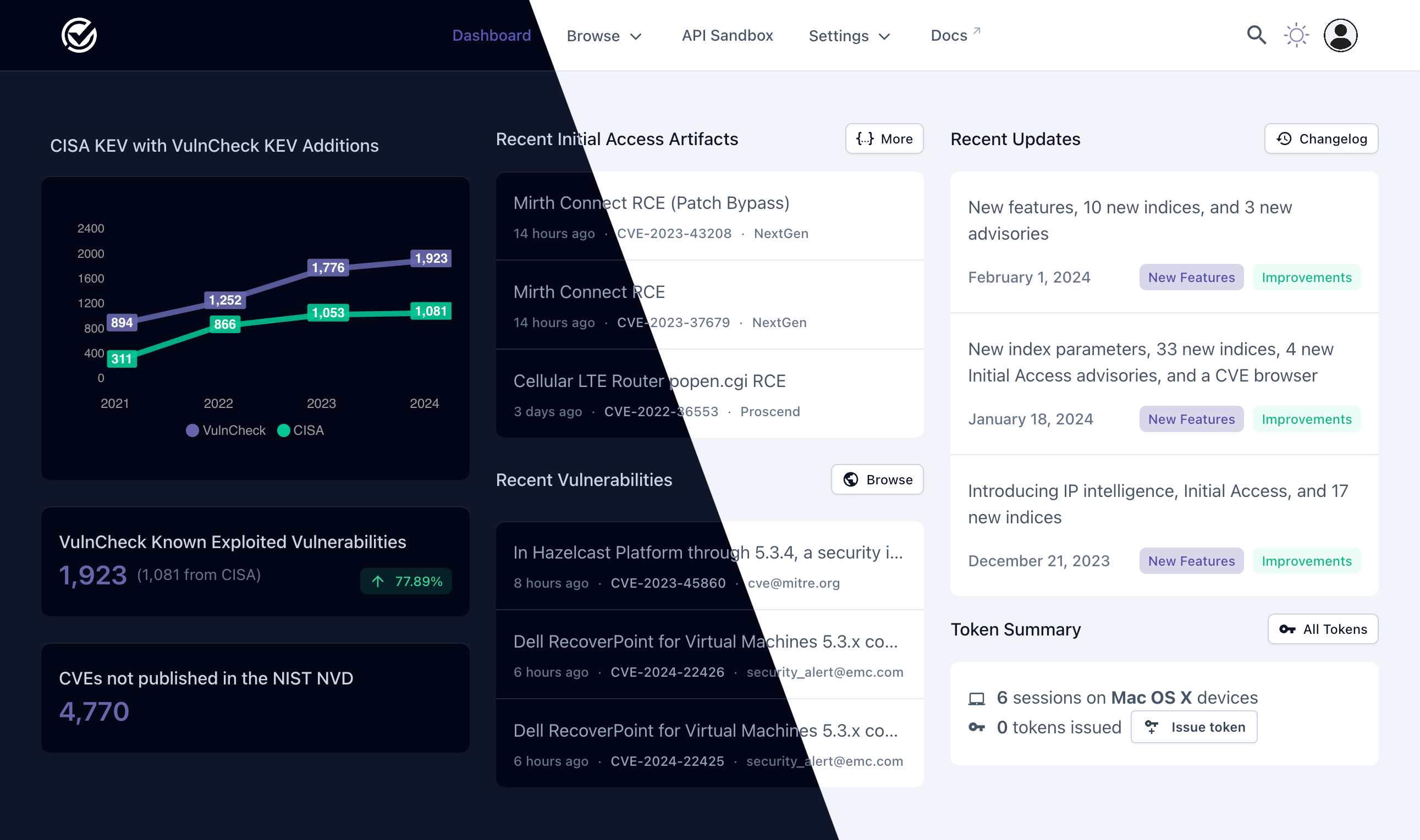Screen dimensions: 1420x840
Task: Click the key icon beside tokens issued
Action: coord(977,727)
